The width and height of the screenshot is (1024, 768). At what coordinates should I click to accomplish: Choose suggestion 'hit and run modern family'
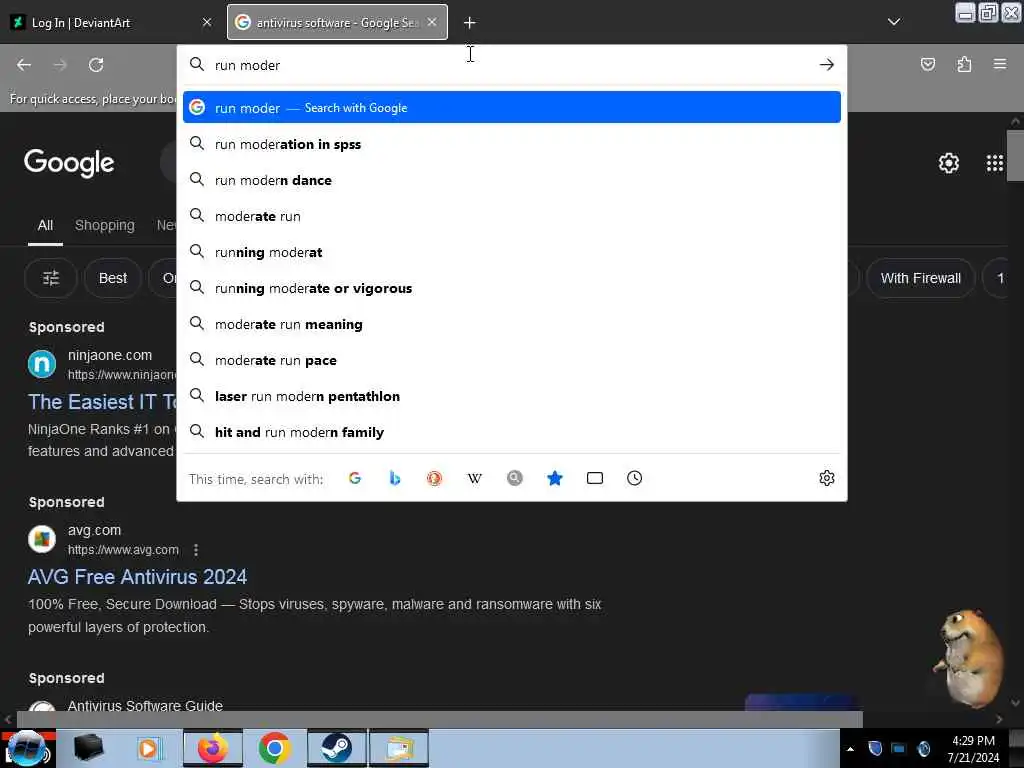[512, 432]
